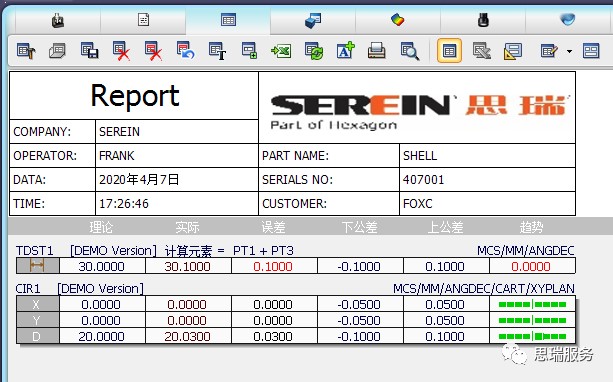
Task: Click the TDST1 distance dimension icon
Action: pyautogui.click(x=38, y=266)
